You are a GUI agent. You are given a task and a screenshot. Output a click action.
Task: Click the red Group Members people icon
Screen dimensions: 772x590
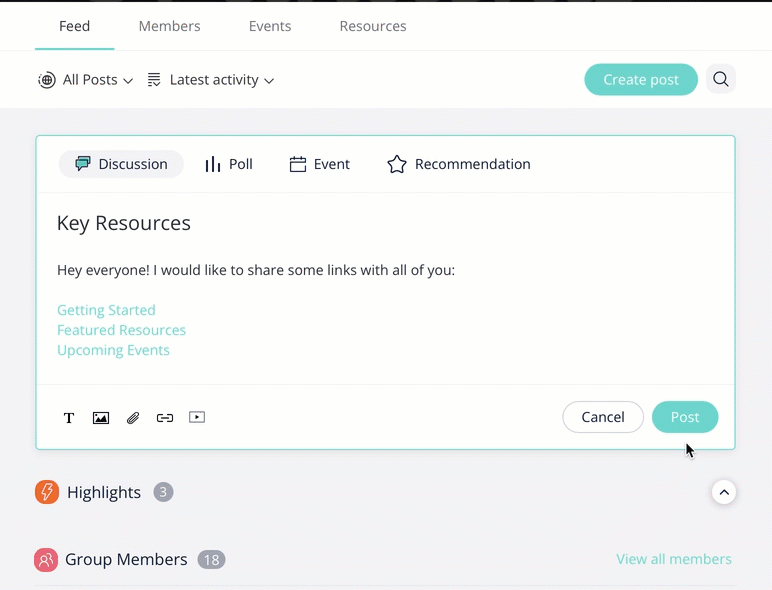coord(46,560)
